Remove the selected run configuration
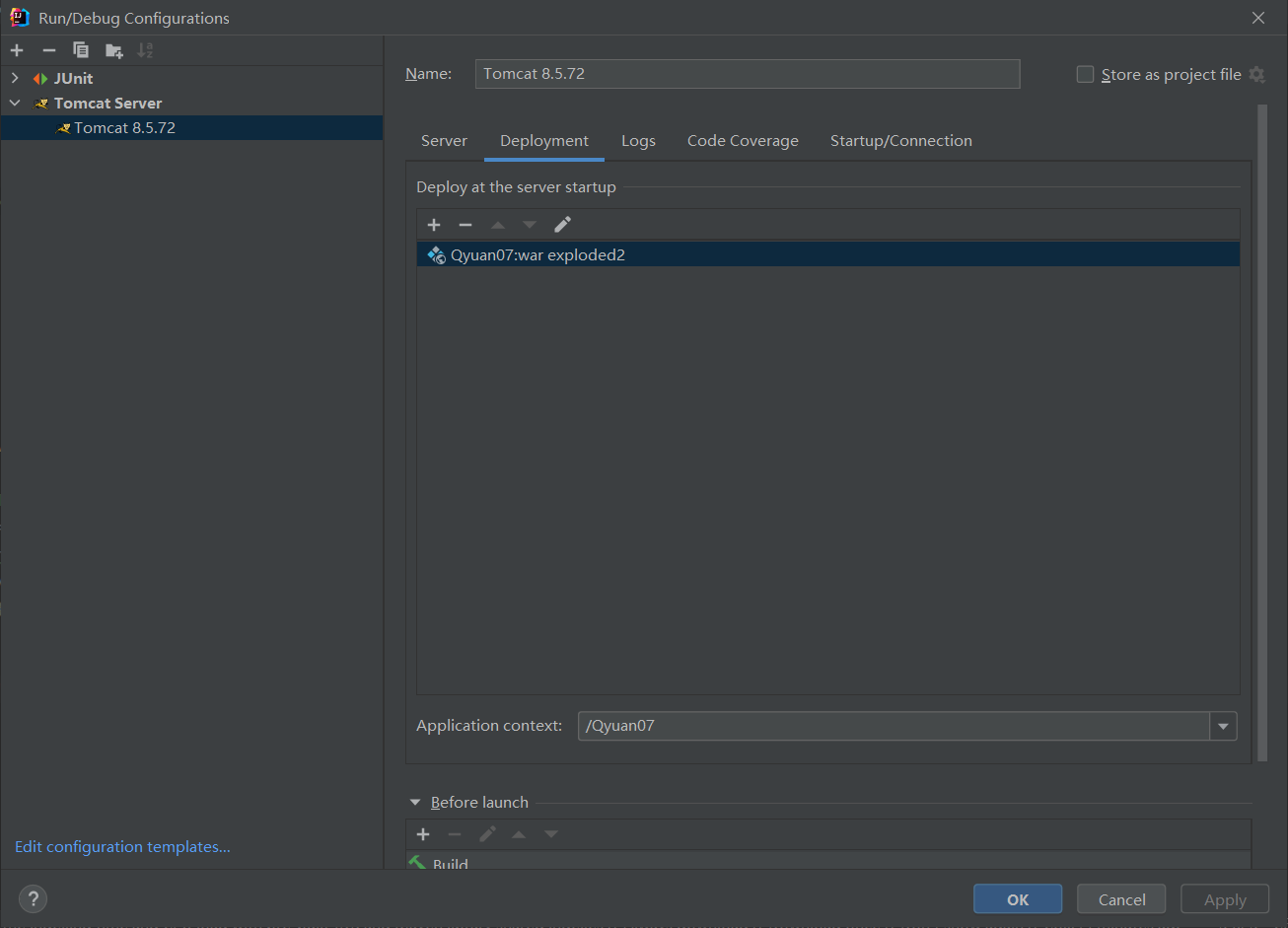The width and height of the screenshot is (1288, 928). pos(48,50)
